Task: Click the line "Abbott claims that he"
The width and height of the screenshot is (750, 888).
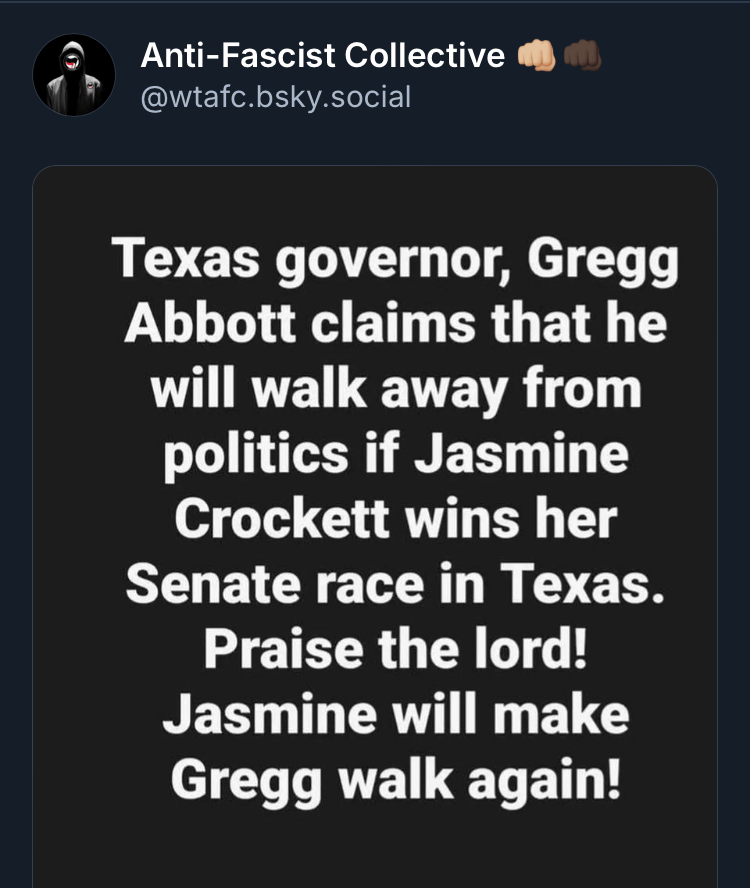Action: click(x=395, y=327)
